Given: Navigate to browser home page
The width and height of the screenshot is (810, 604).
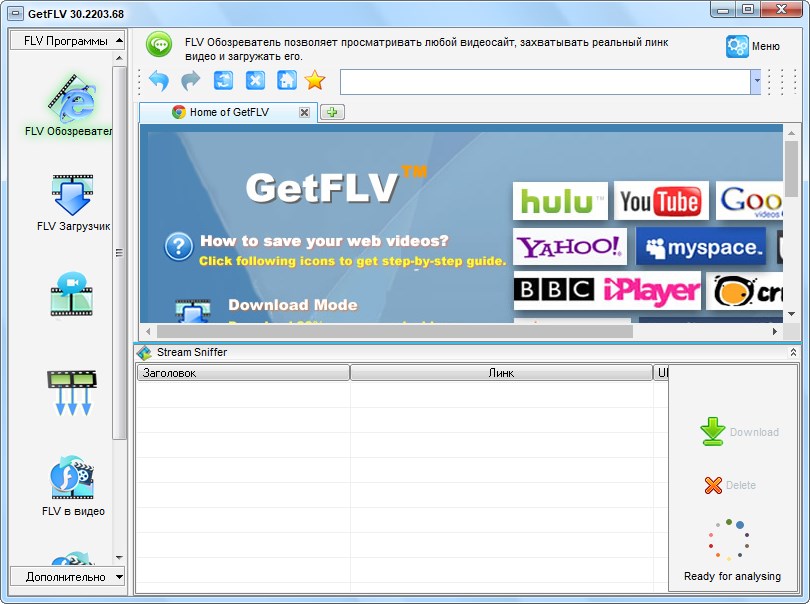Looking at the screenshot, I should click(x=285, y=81).
